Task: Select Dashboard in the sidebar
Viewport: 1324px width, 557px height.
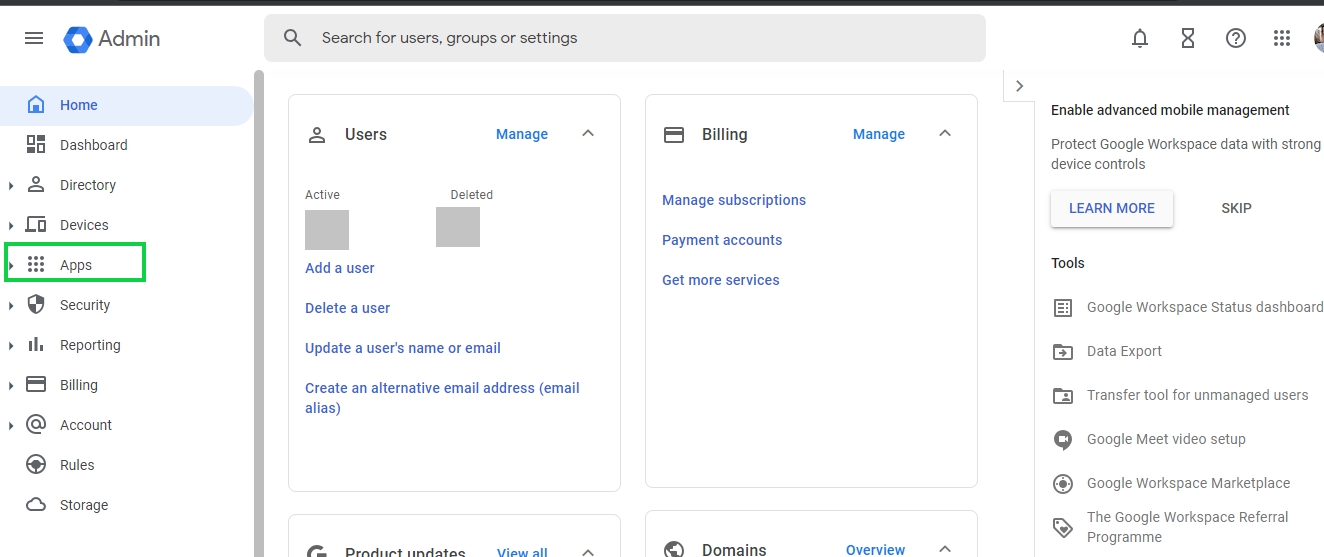Action: (93, 145)
